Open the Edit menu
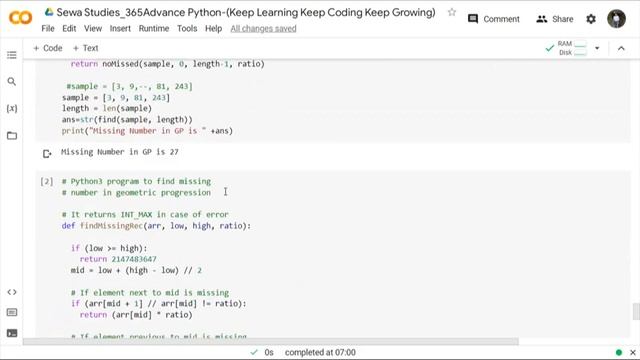 pos(69,29)
